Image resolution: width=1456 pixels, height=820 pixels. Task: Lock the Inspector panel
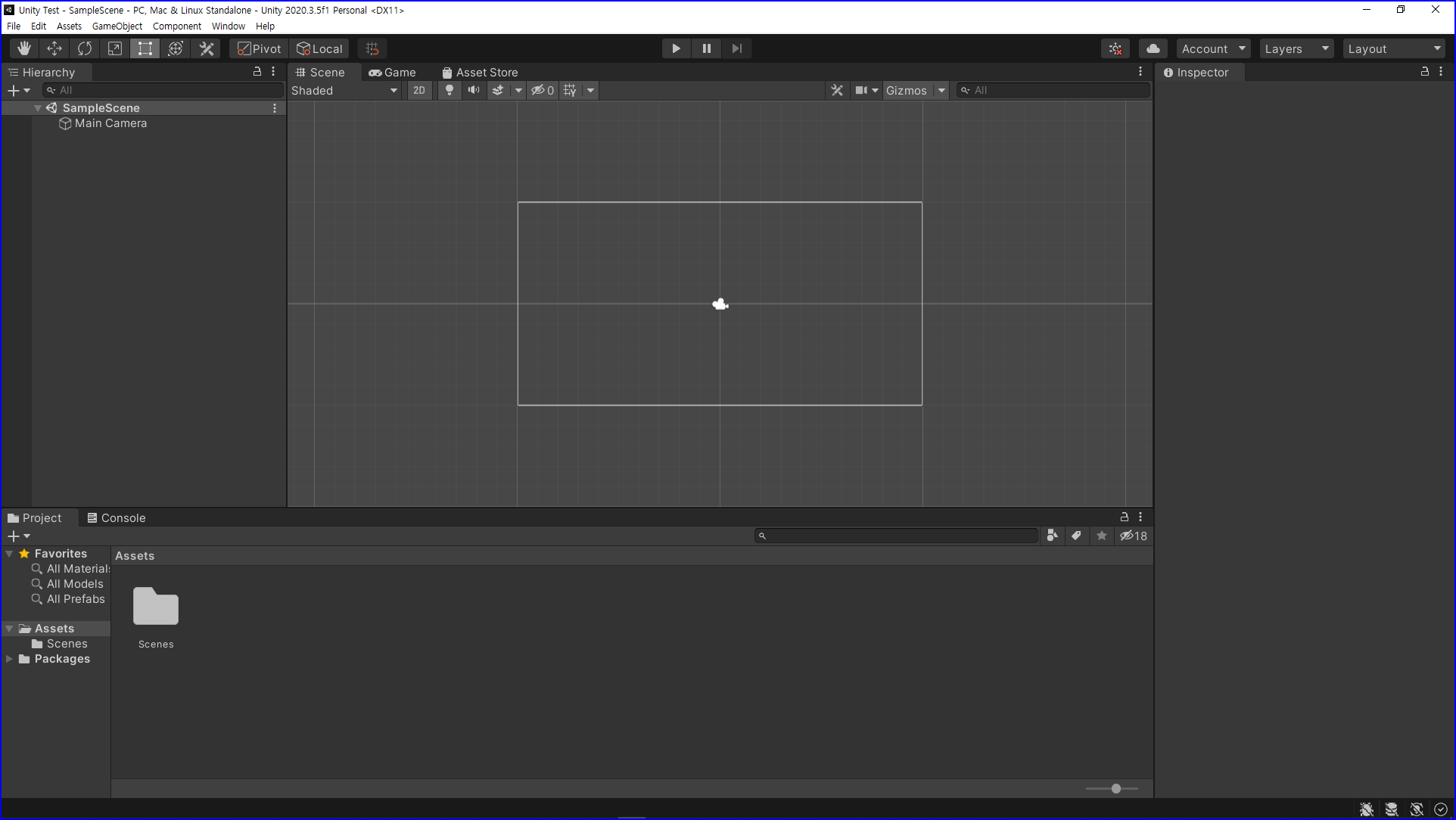click(x=1425, y=71)
